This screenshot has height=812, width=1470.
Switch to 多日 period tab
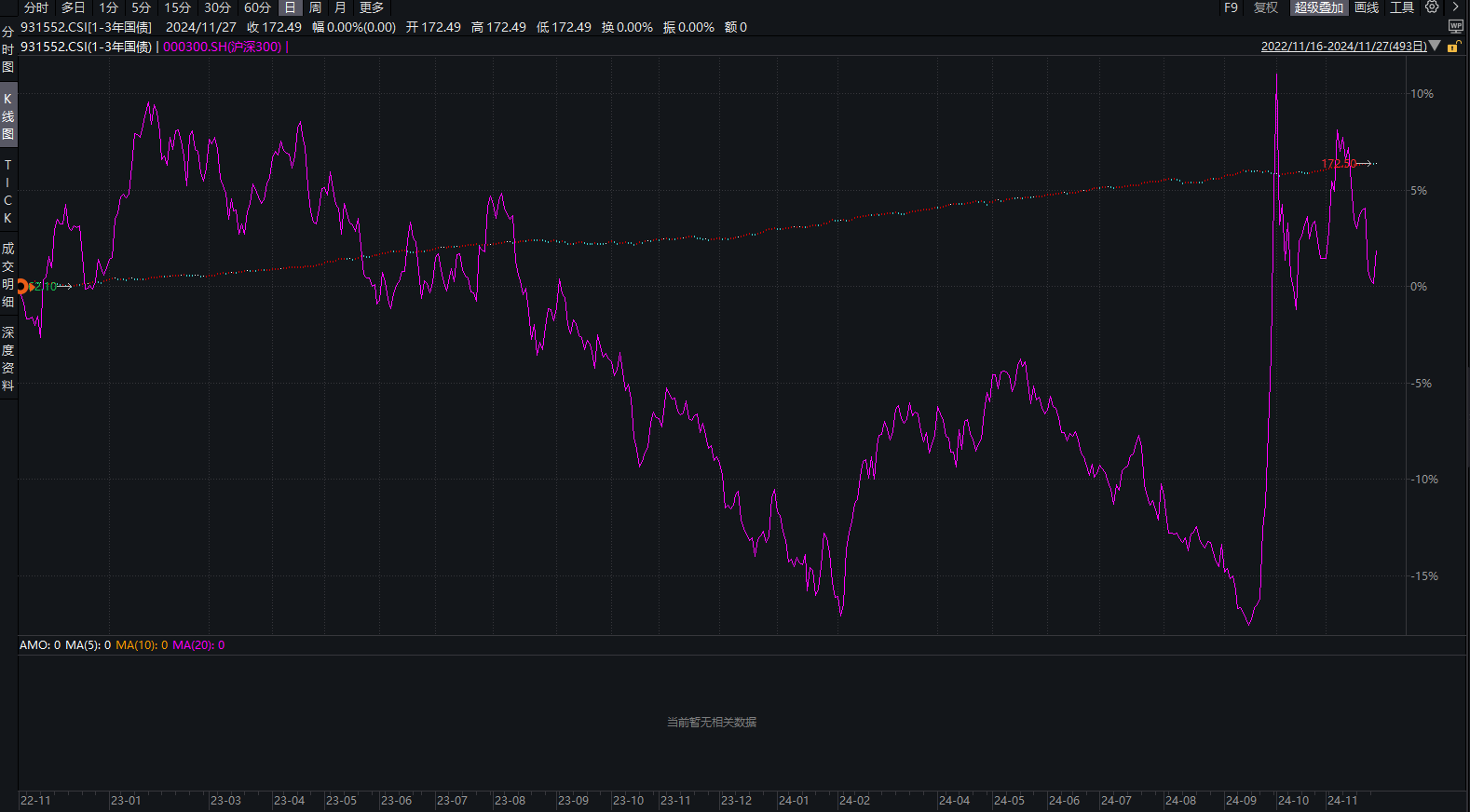point(74,7)
